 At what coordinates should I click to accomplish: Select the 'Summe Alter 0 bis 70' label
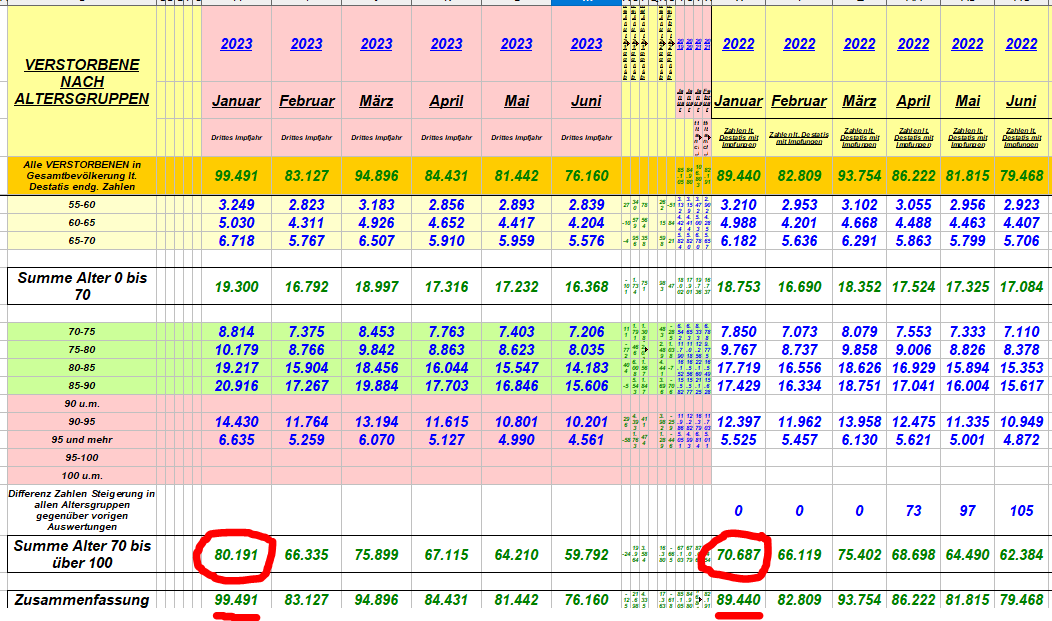[82, 286]
